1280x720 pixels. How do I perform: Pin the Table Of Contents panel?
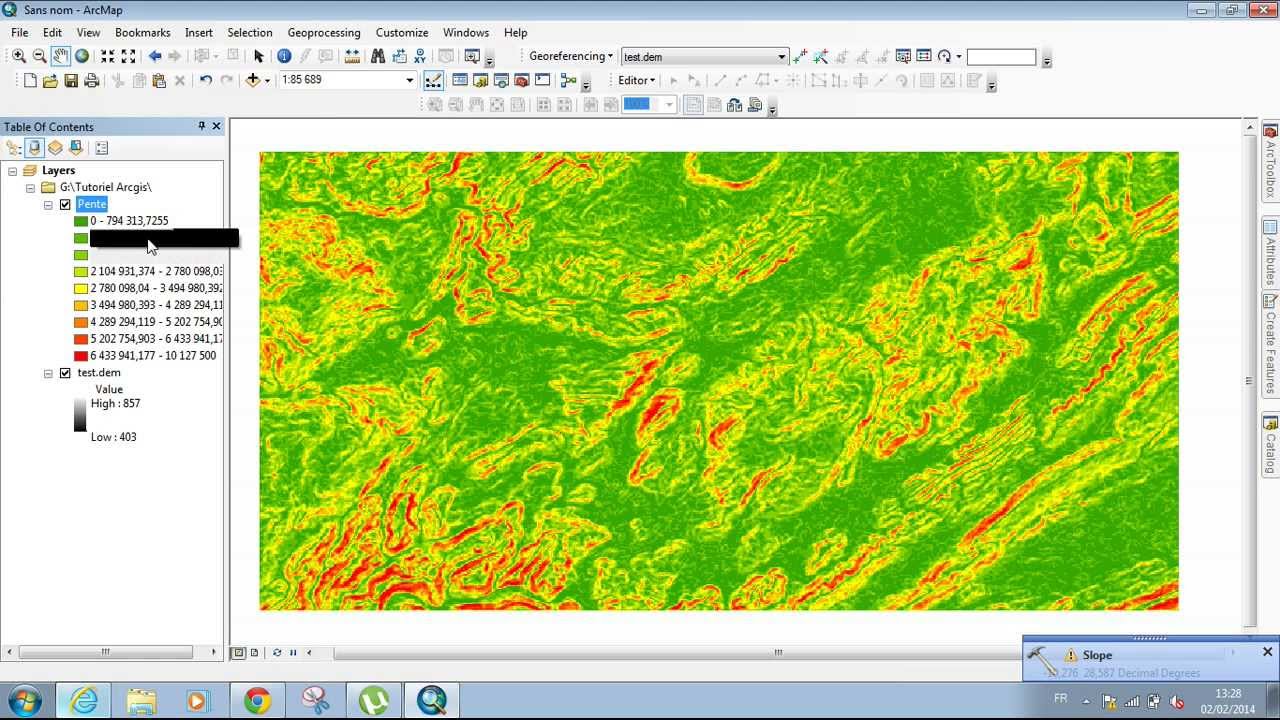tap(200, 126)
